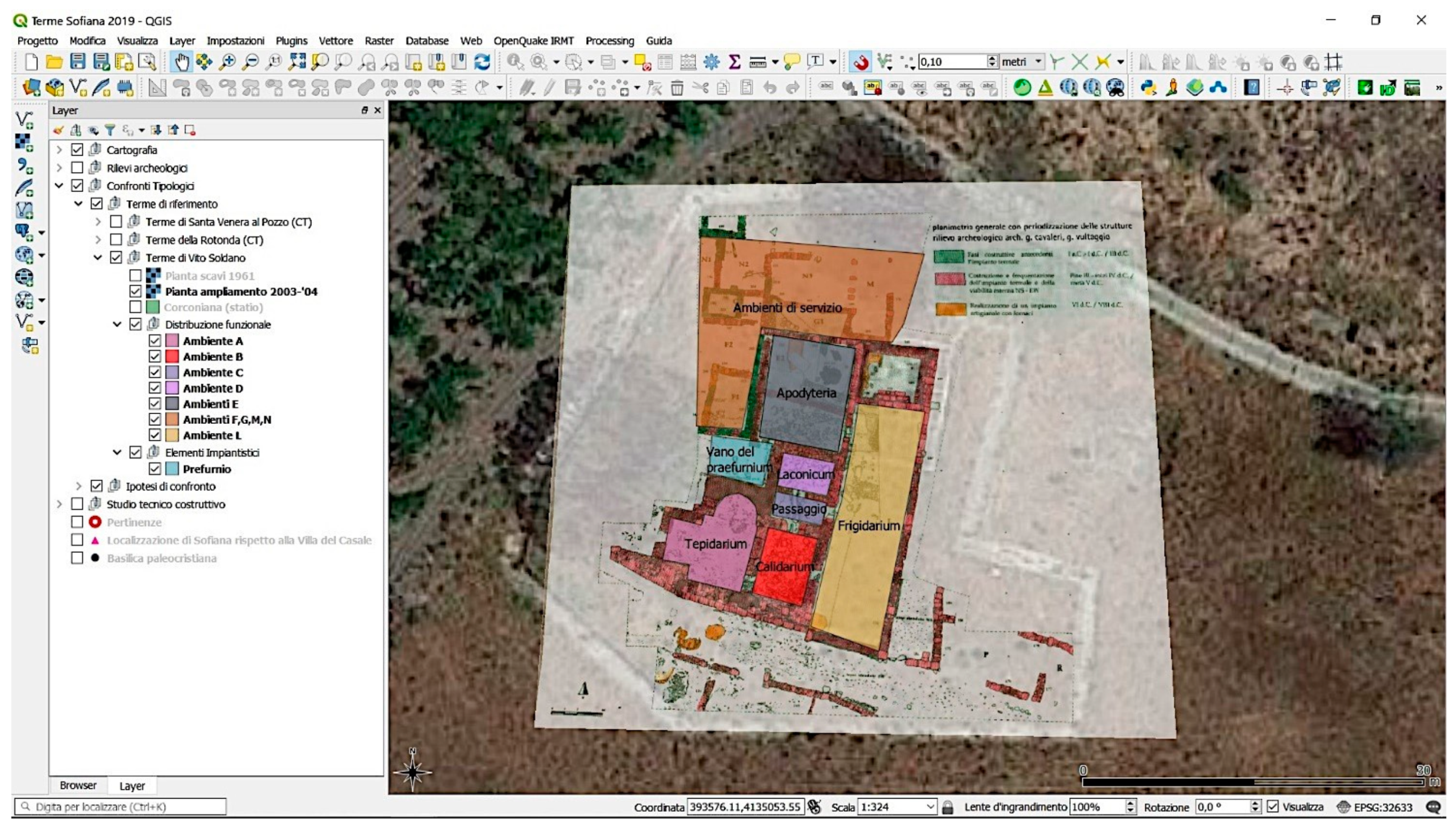This screenshot has height=827, width=1456.
Task: Open the Python console icon
Action: coord(1148,87)
